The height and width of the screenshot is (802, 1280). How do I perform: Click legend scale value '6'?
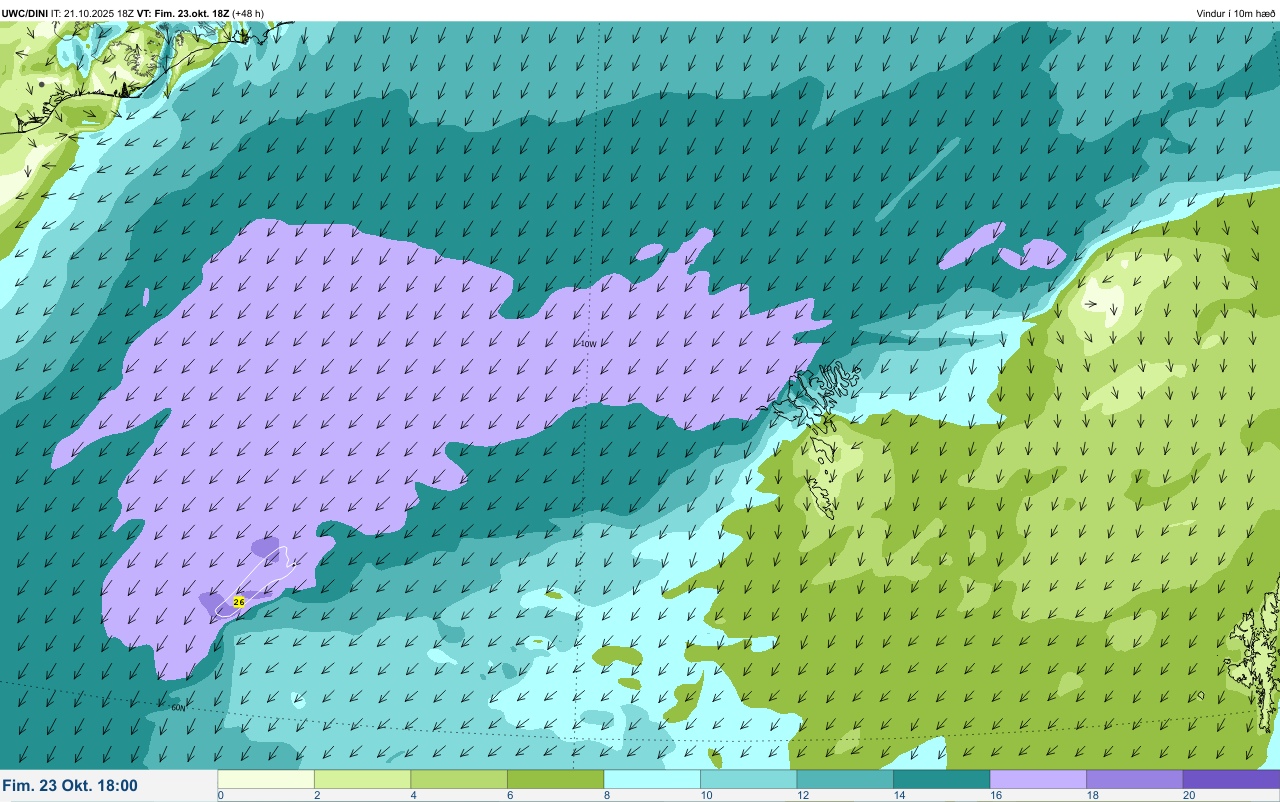(508, 795)
